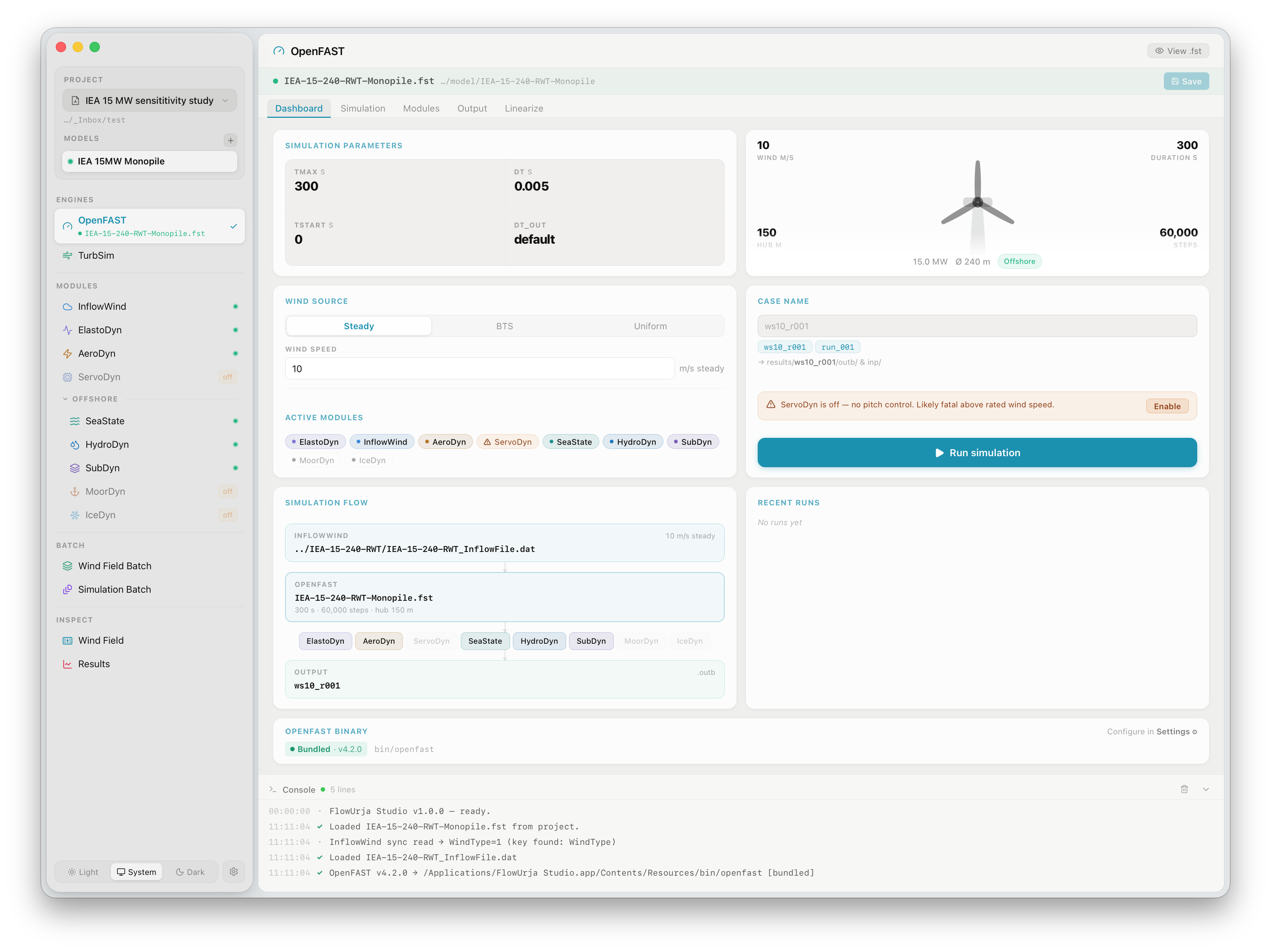Apply the ws10_r001 case name suggestion
1271x952 pixels.
click(784, 347)
